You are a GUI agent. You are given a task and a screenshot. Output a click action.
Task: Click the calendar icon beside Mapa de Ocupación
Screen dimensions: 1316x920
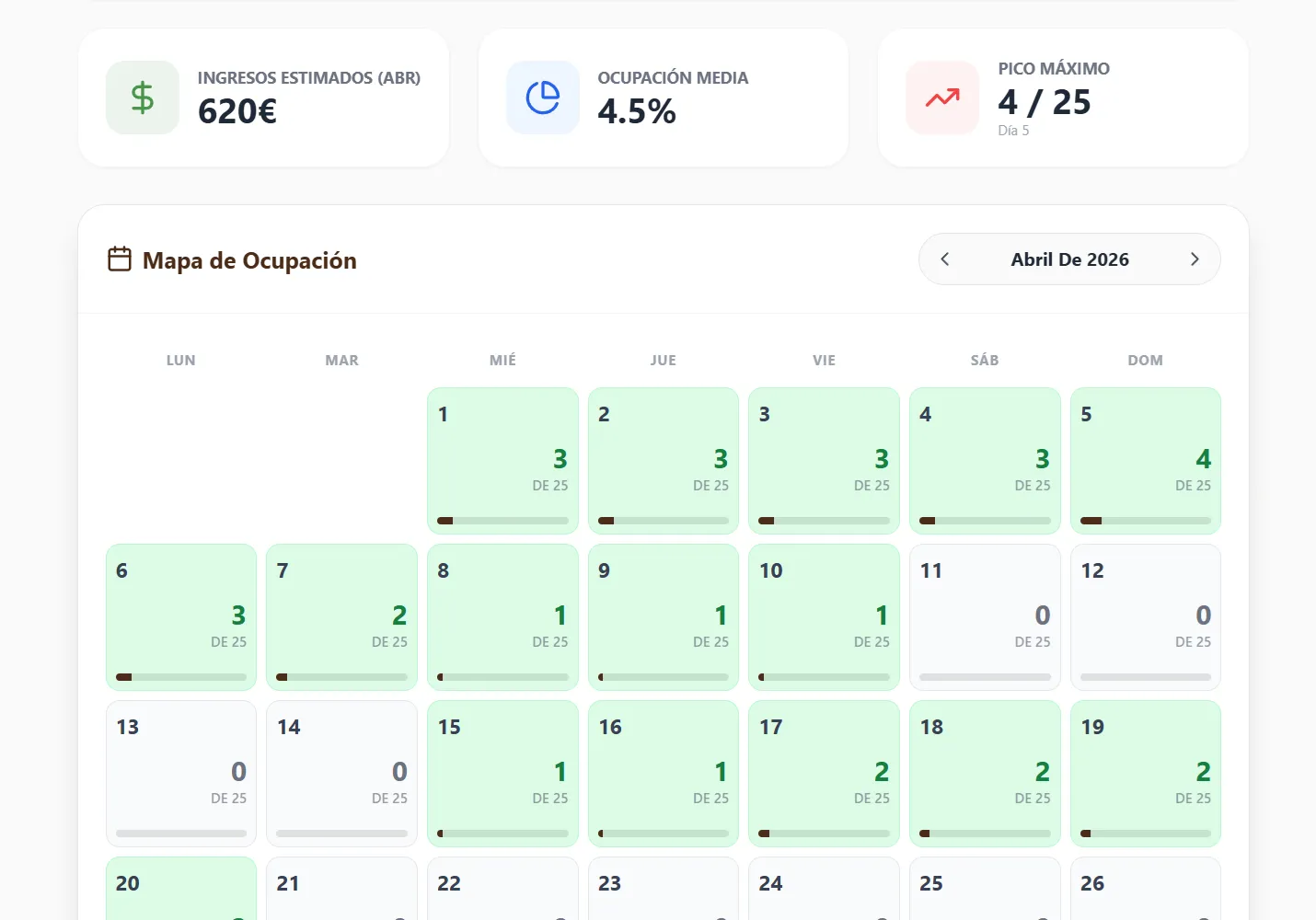[120, 259]
